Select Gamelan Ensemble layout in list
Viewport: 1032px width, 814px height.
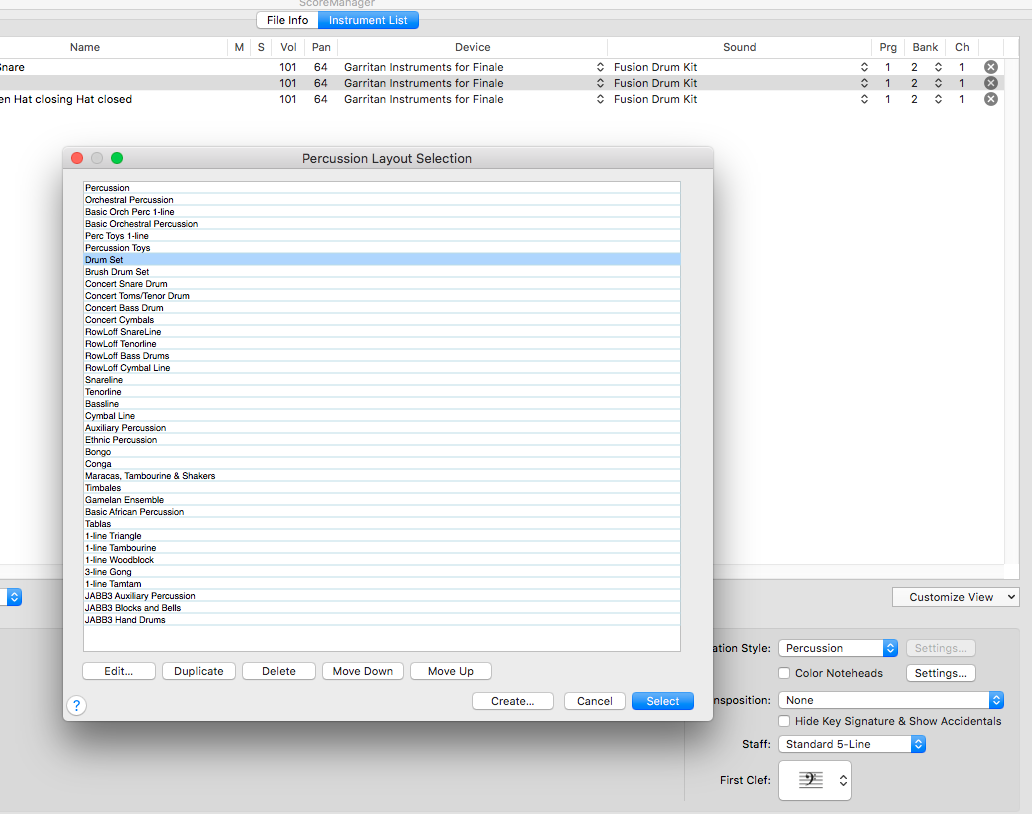click(125, 500)
